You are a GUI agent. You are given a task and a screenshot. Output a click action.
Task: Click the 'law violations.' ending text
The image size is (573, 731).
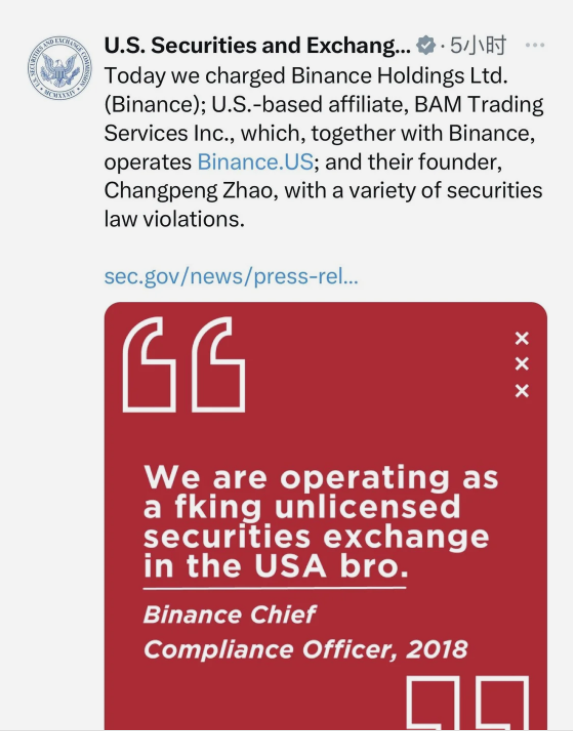pyautogui.click(x=174, y=219)
